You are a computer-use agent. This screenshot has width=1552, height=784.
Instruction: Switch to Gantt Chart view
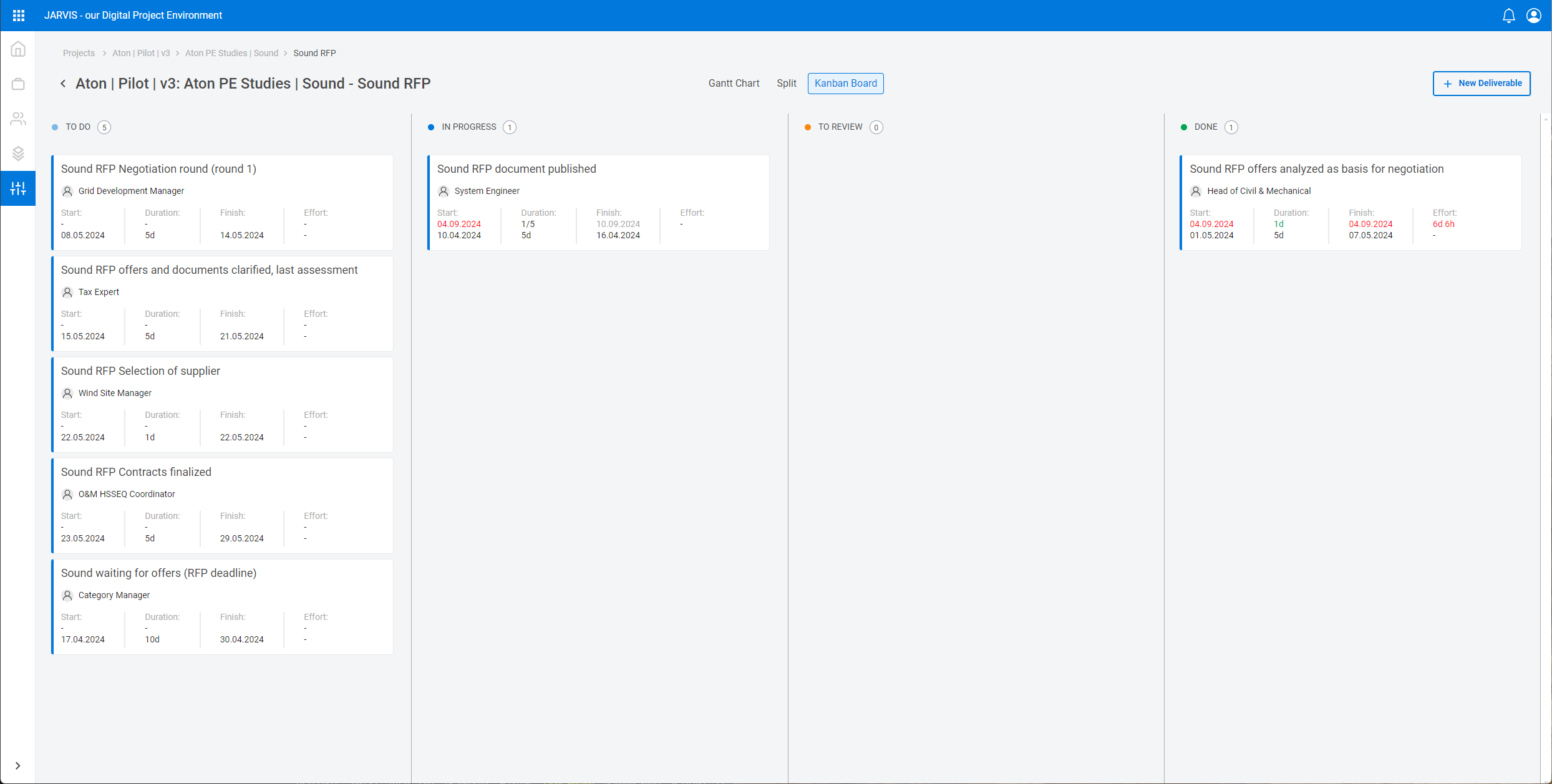pos(734,84)
